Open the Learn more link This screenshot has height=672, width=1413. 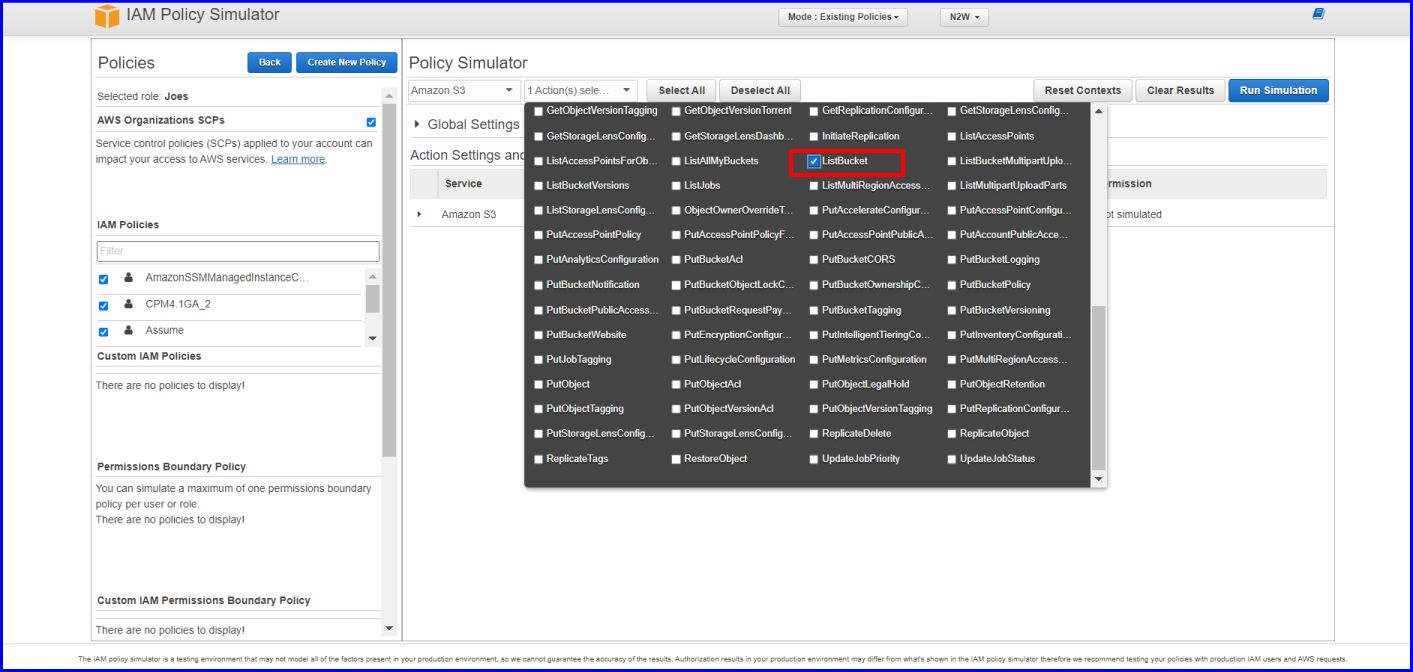point(298,159)
